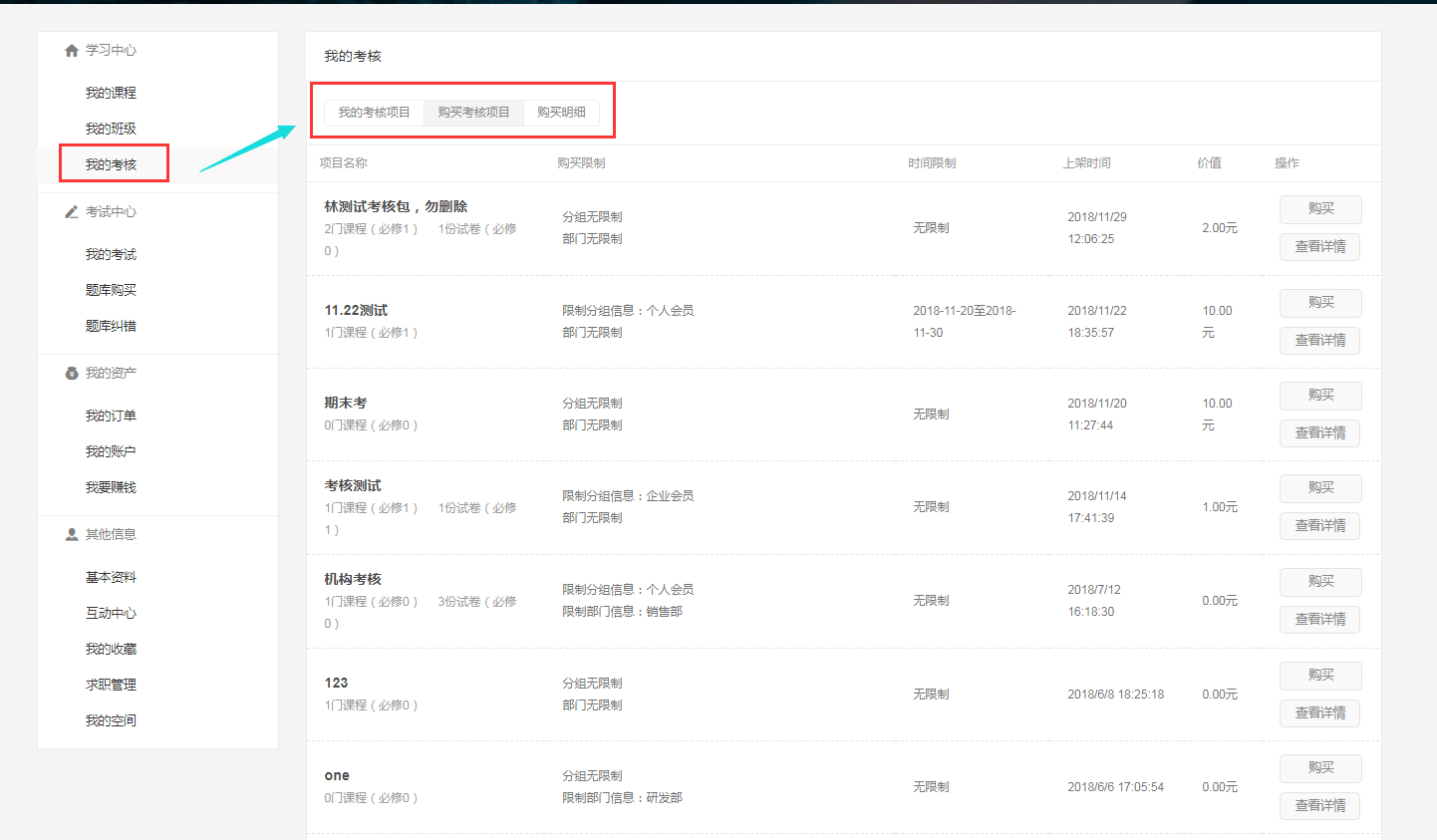This screenshot has height=840, width=1437.
Task: Click the home icon beside 学习中心
Action: 71,51
